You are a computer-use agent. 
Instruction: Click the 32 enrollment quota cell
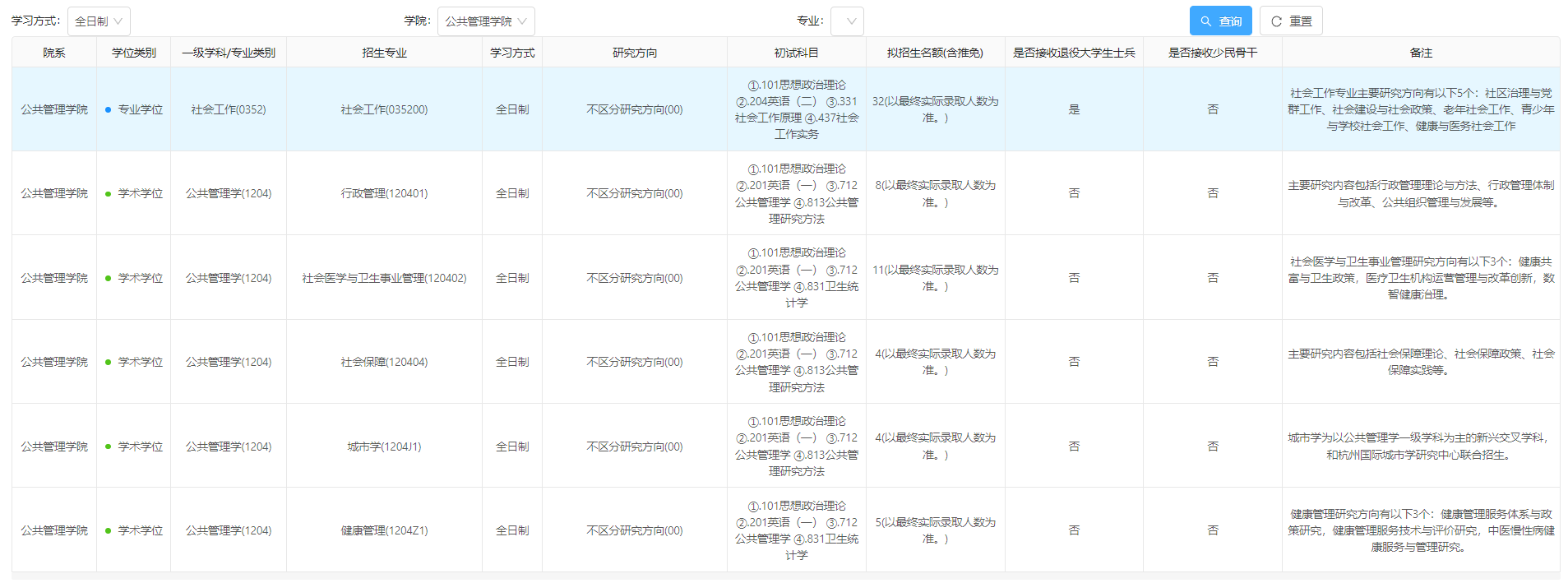coord(936,109)
